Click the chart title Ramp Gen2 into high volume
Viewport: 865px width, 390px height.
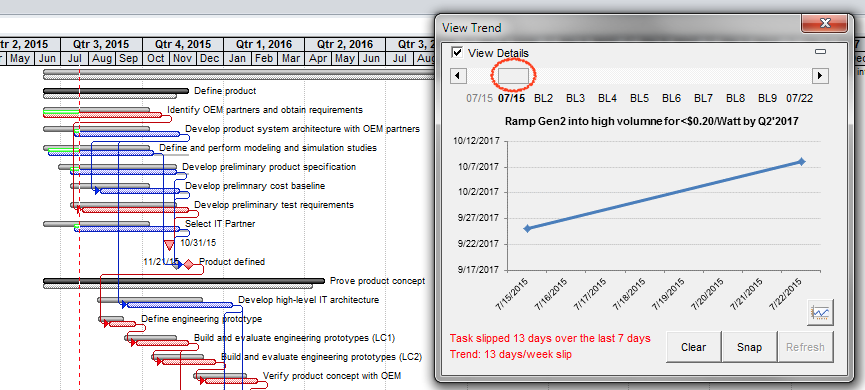click(652, 121)
